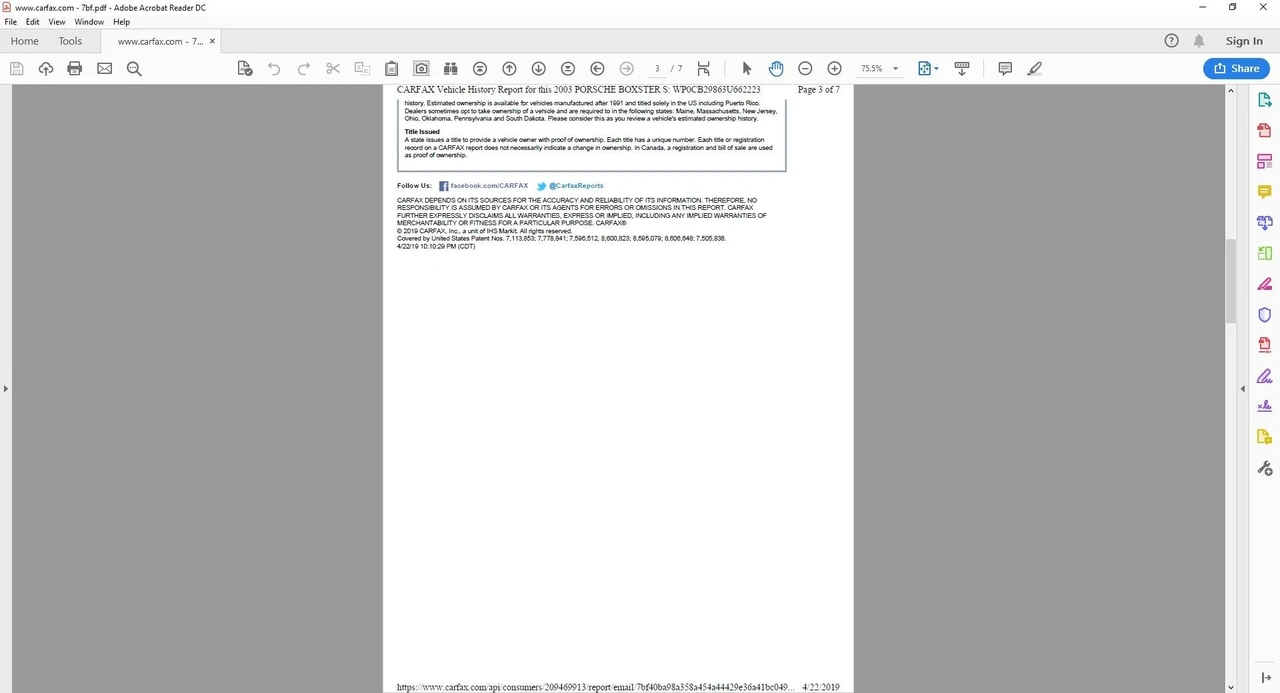Open the Find text magnifier
The height and width of the screenshot is (693, 1280).
(x=134, y=68)
